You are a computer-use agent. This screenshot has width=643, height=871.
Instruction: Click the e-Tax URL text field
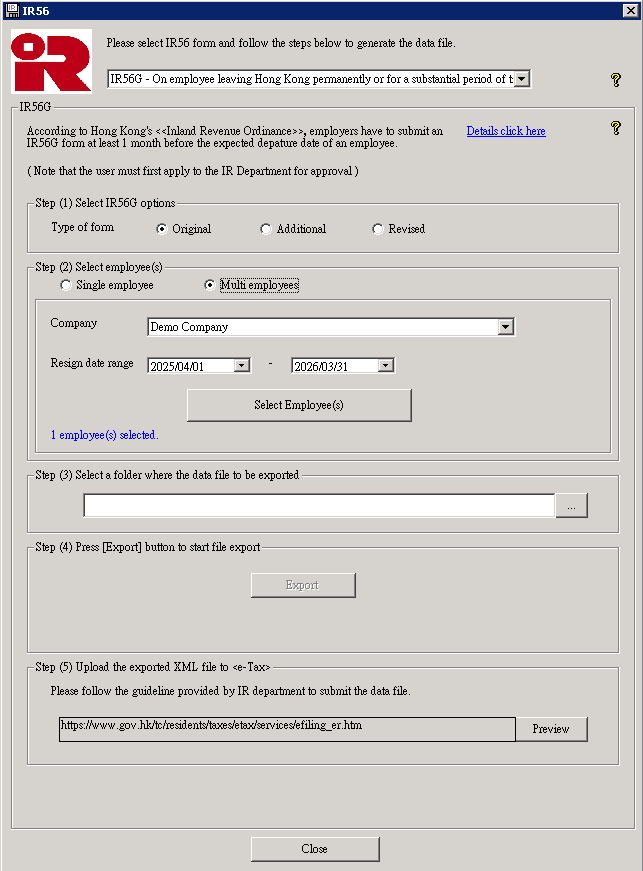click(287, 728)
